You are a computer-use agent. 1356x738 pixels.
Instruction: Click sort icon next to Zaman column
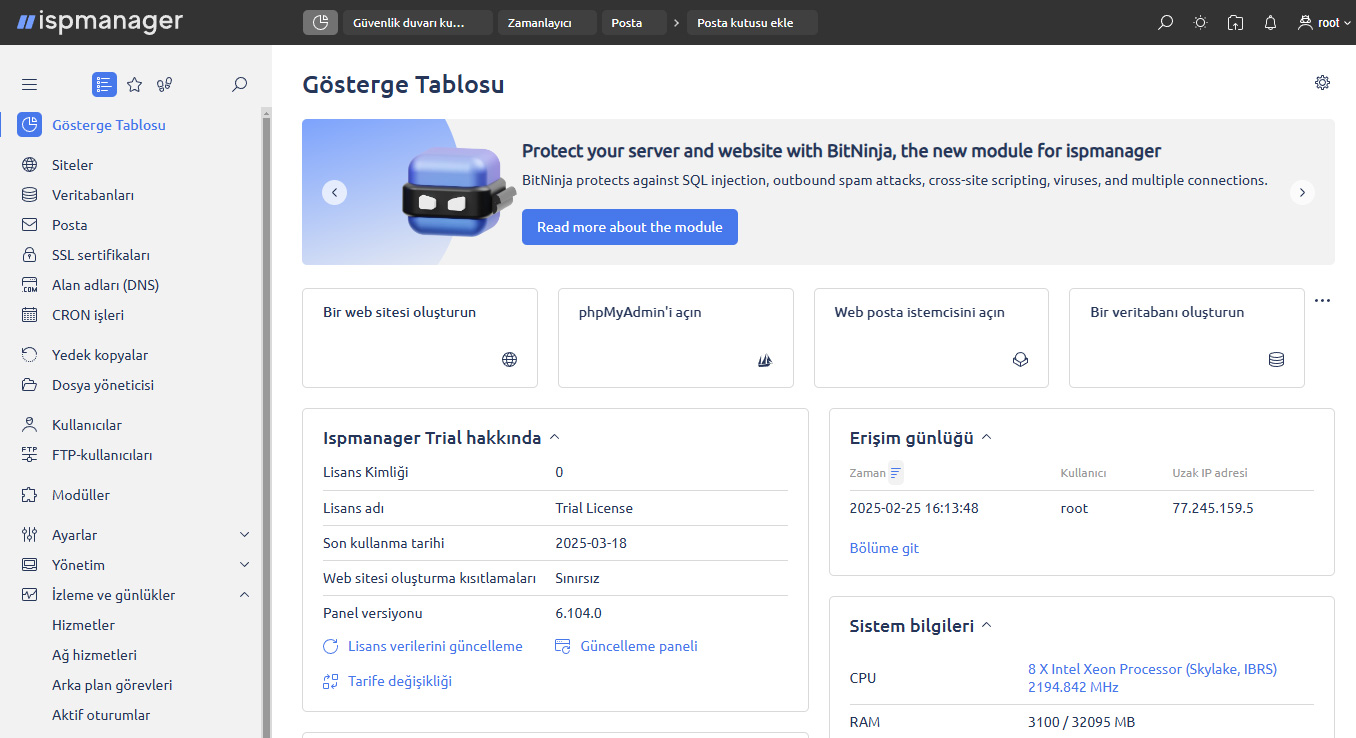point(896,473)
